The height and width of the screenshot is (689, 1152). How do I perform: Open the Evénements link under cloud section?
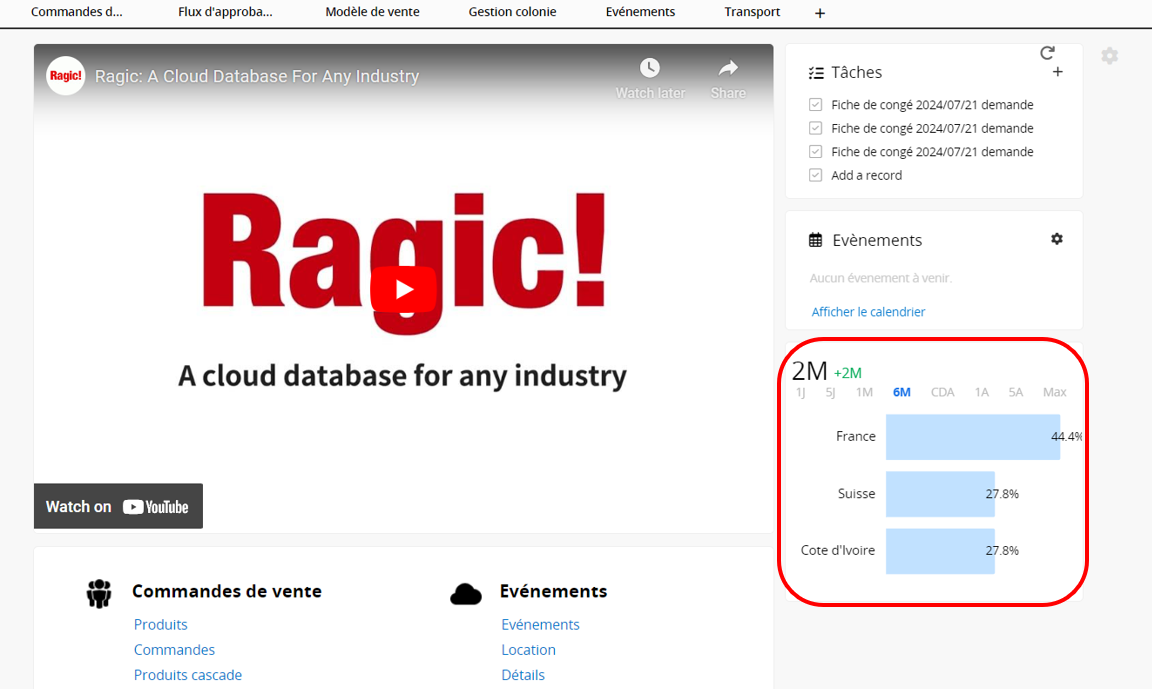pyautogui.click(x=540, y=624)
